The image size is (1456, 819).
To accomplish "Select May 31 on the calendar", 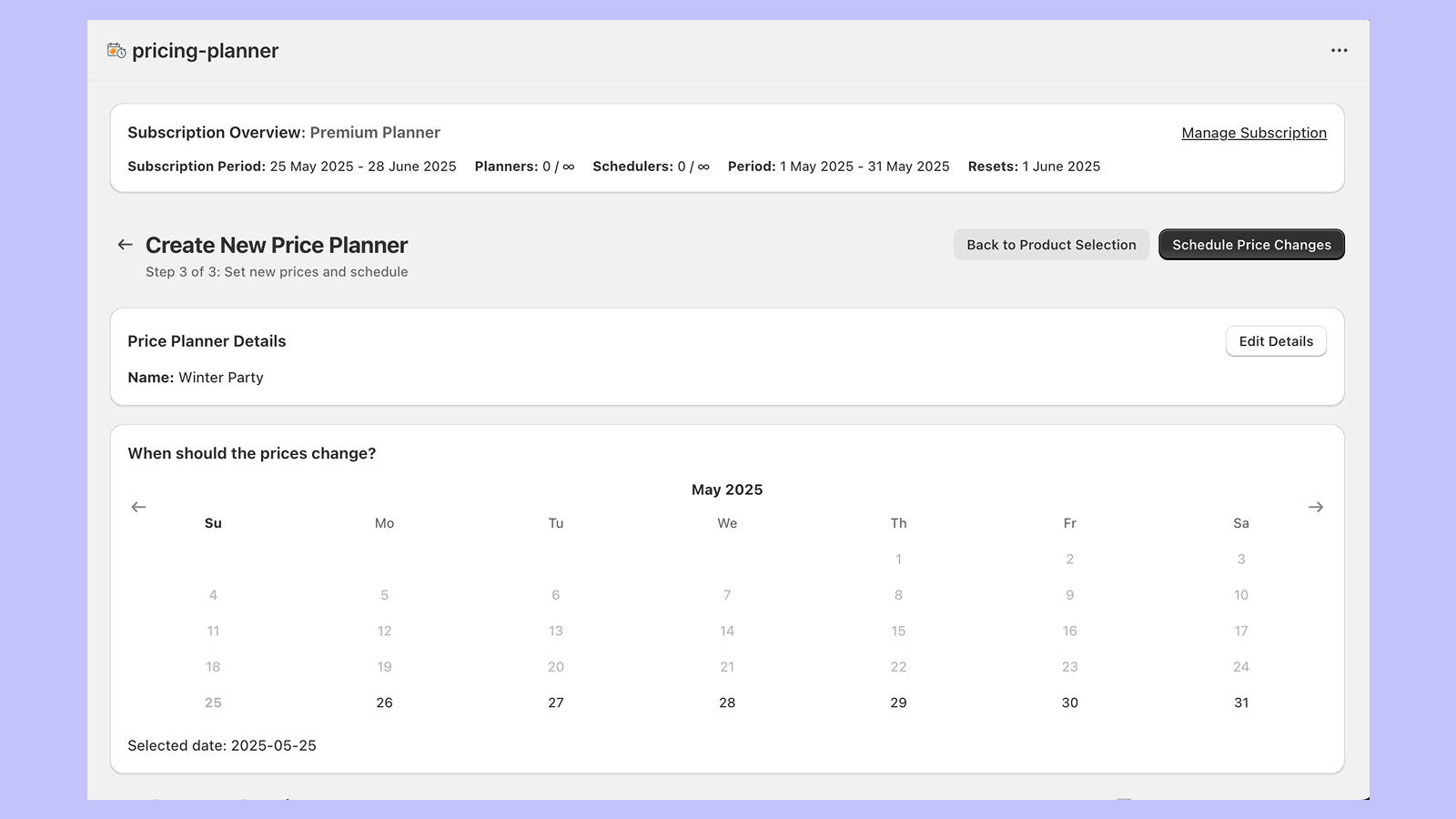I will [1241, 702].
